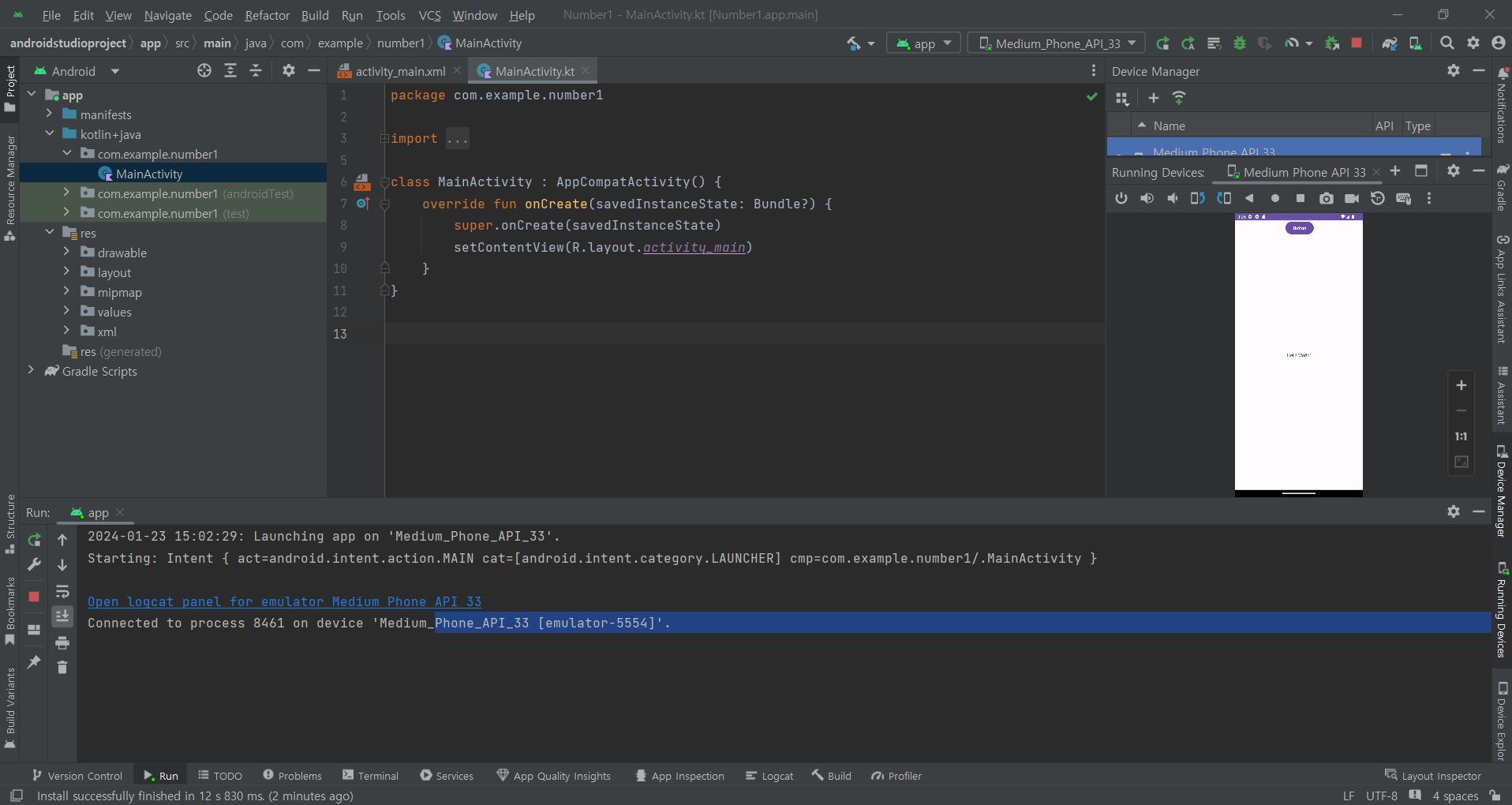Click the emulator Overview square button

1301,198
